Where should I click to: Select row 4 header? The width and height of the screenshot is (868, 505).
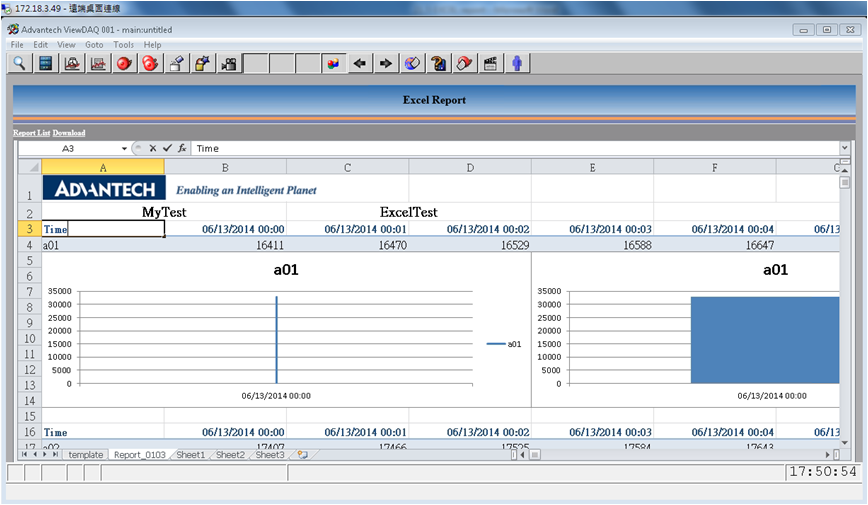click(30, 245)
